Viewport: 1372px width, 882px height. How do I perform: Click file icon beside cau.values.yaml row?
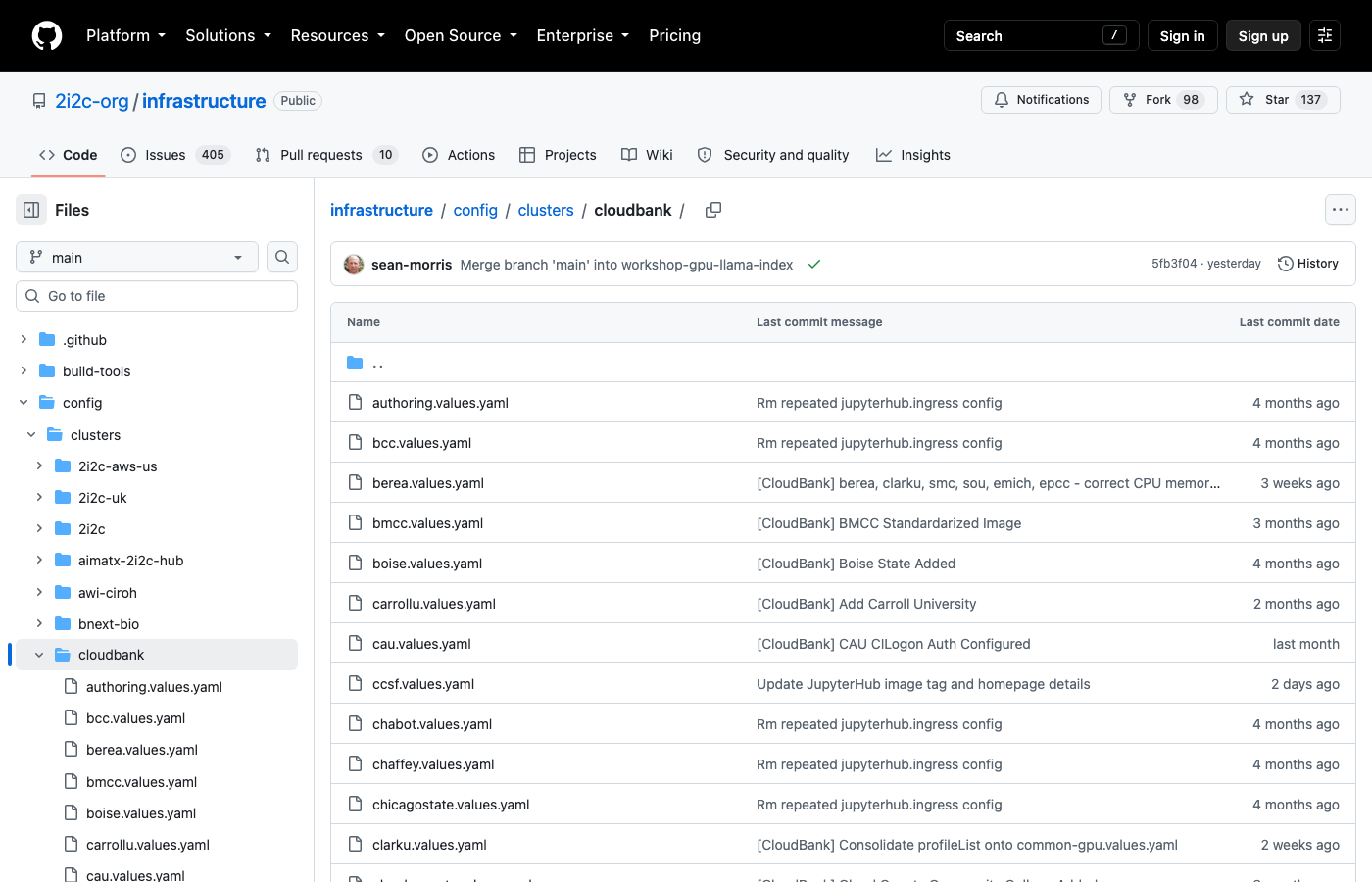click(x=355, y=643)
